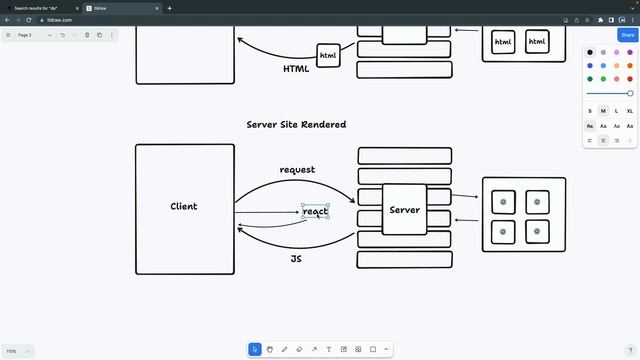Pick the light violet color swatch
The image size is (640, 360).
point(617,52)
